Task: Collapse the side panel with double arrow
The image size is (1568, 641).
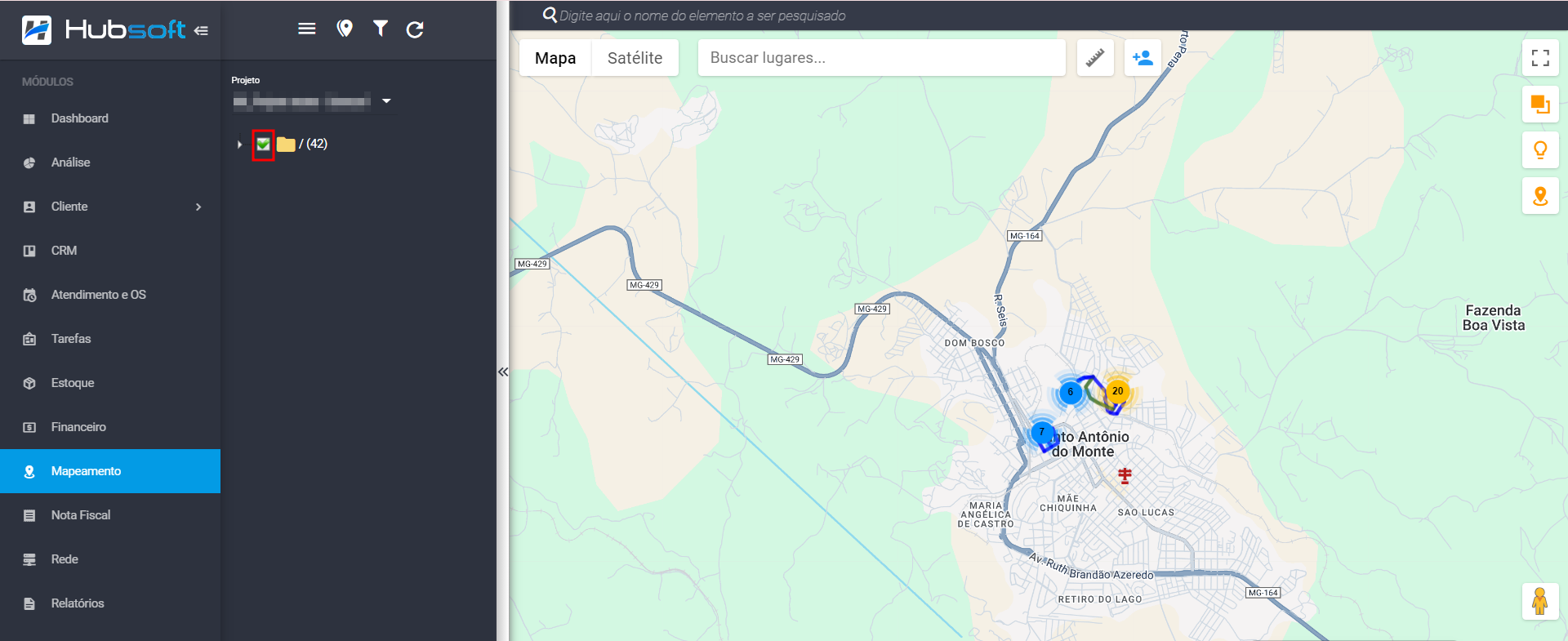Action: coord(503,372)
